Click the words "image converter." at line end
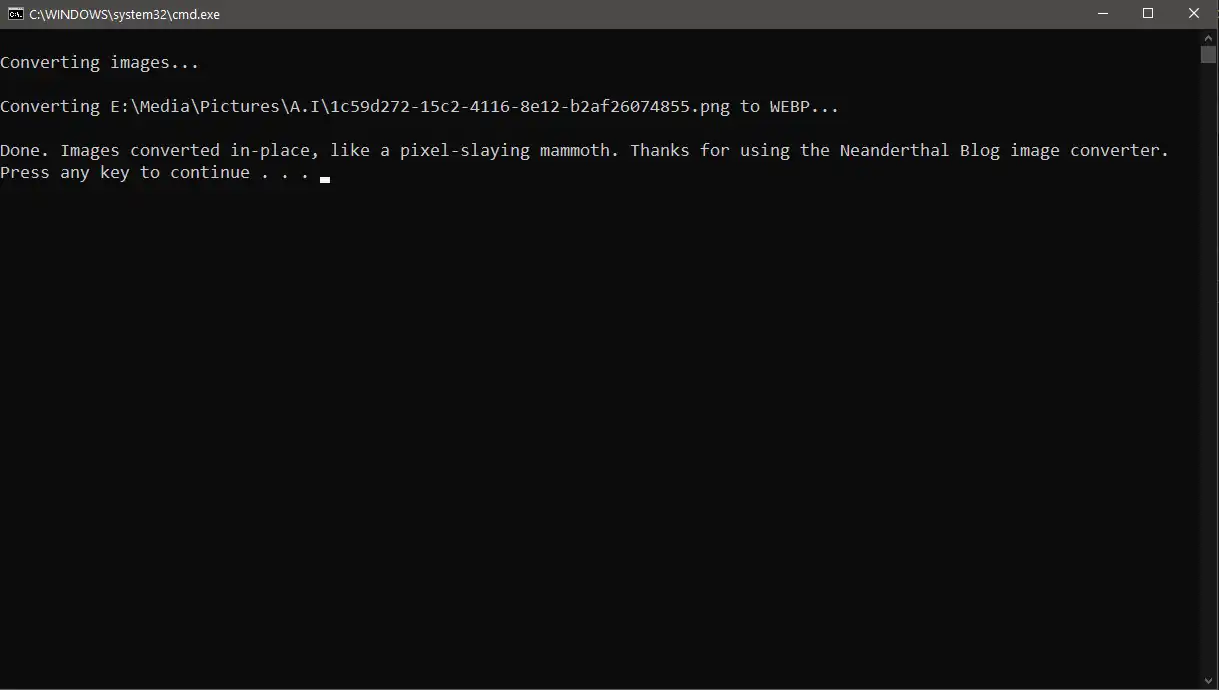1219x690 pixels. 1090,151
